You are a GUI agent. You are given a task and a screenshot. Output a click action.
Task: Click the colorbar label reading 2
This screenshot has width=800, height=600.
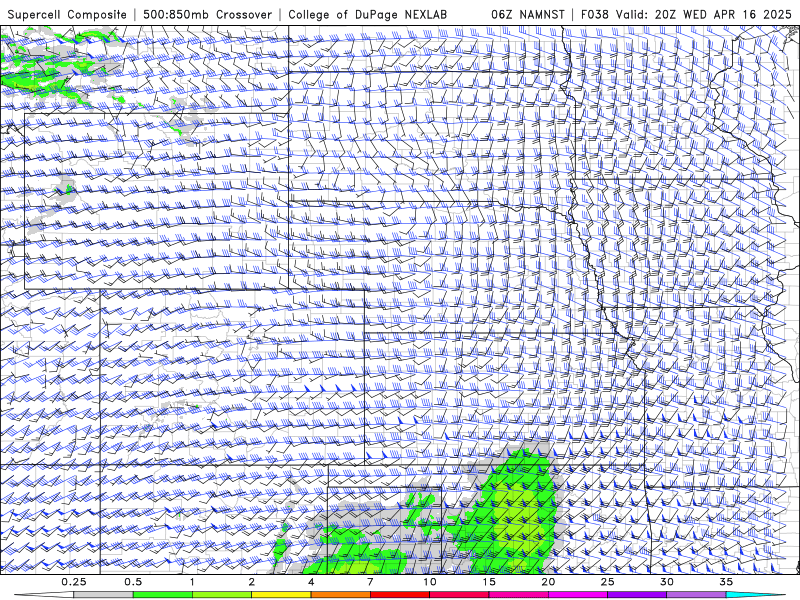pyautogui.click(x=252, y=582)
